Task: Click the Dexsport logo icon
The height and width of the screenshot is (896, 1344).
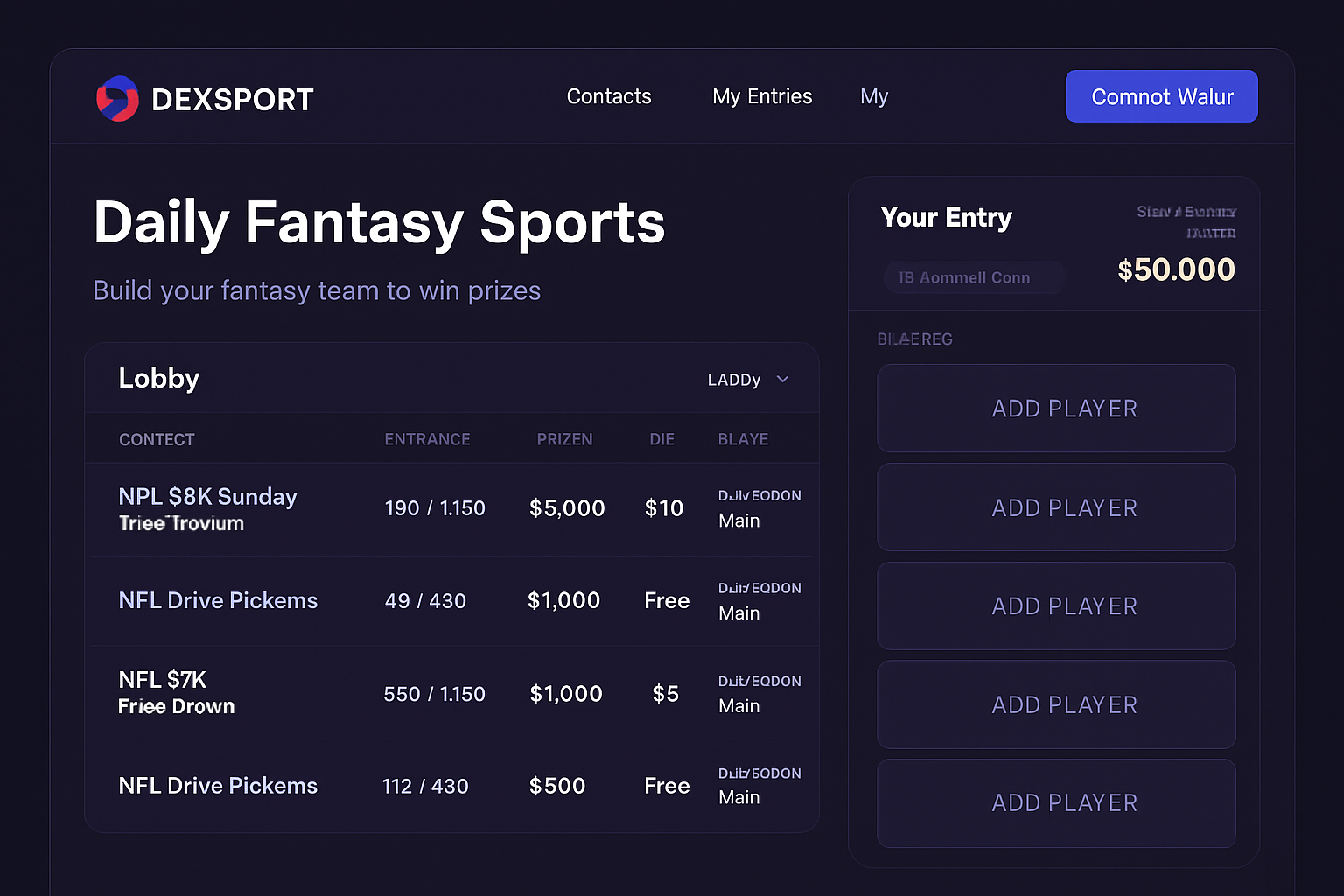Action: (118, 98)
